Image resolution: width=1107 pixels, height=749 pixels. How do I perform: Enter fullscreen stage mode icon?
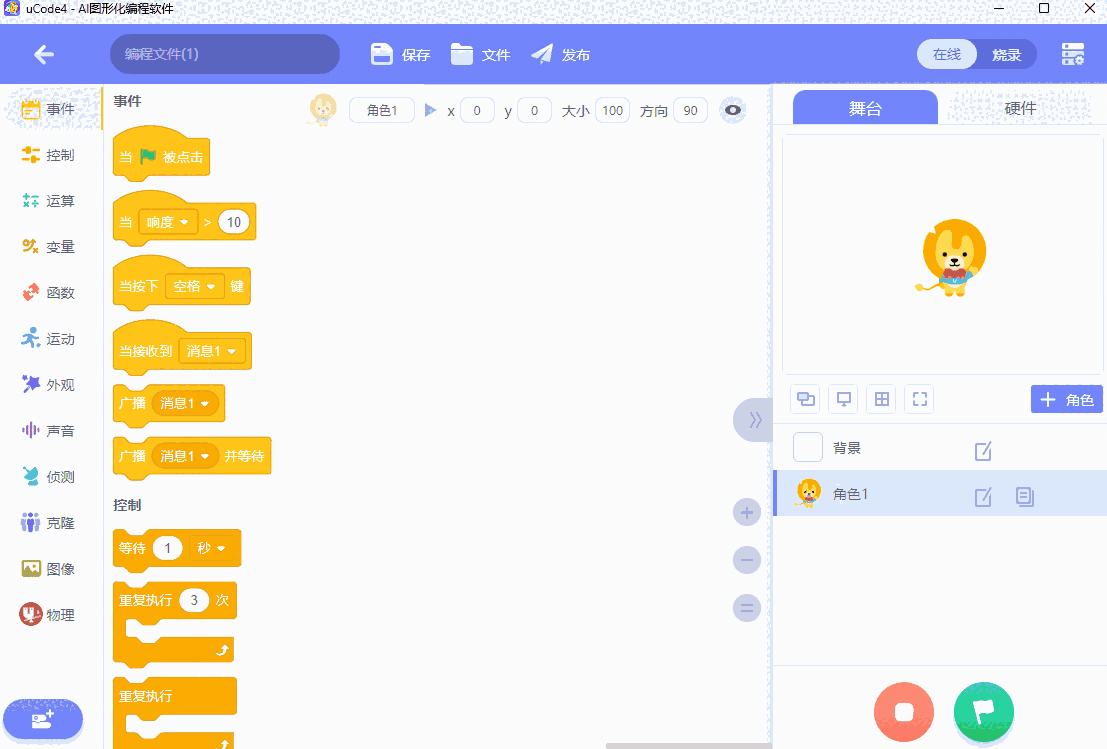(x=919, y=400)
